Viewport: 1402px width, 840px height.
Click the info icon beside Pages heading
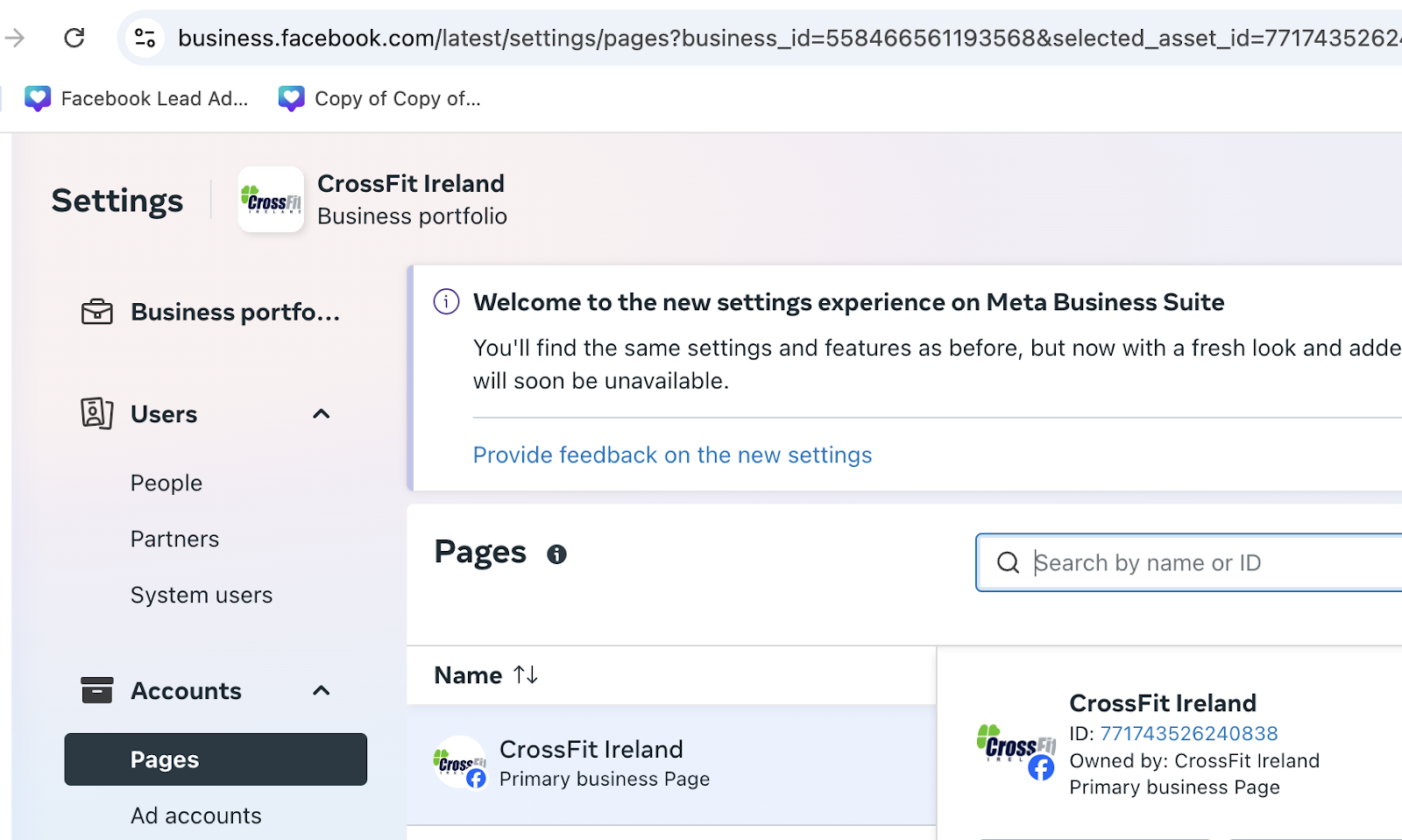click(556, 554)
